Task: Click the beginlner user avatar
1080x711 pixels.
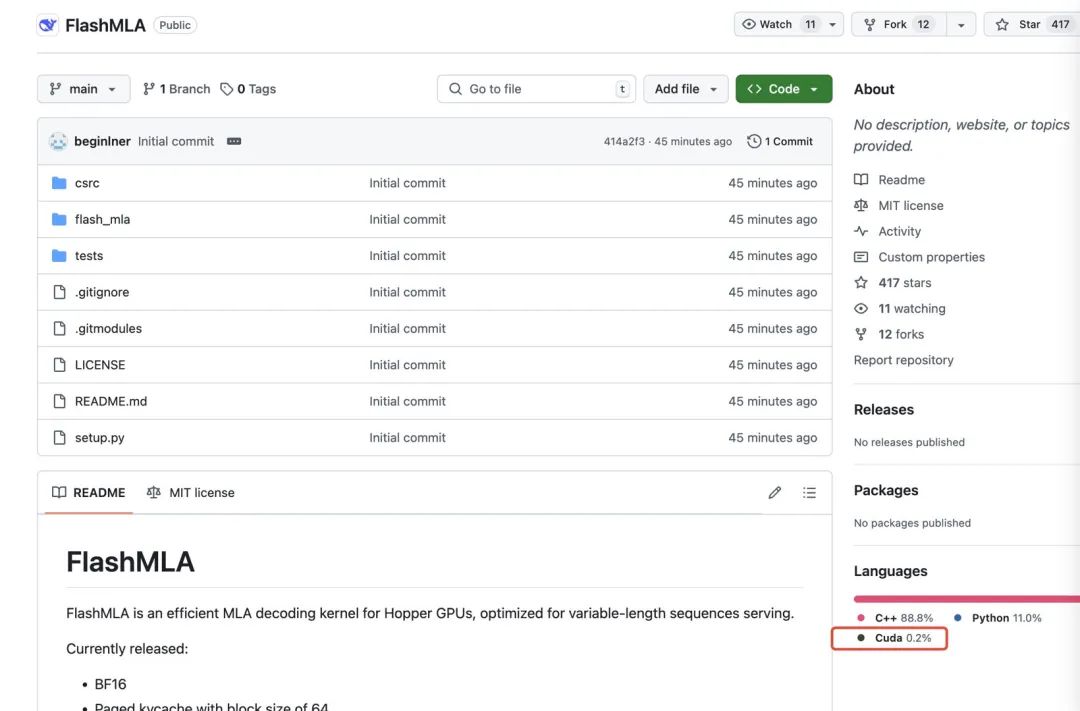Action: pyautogui.click(x=58, y=141)
